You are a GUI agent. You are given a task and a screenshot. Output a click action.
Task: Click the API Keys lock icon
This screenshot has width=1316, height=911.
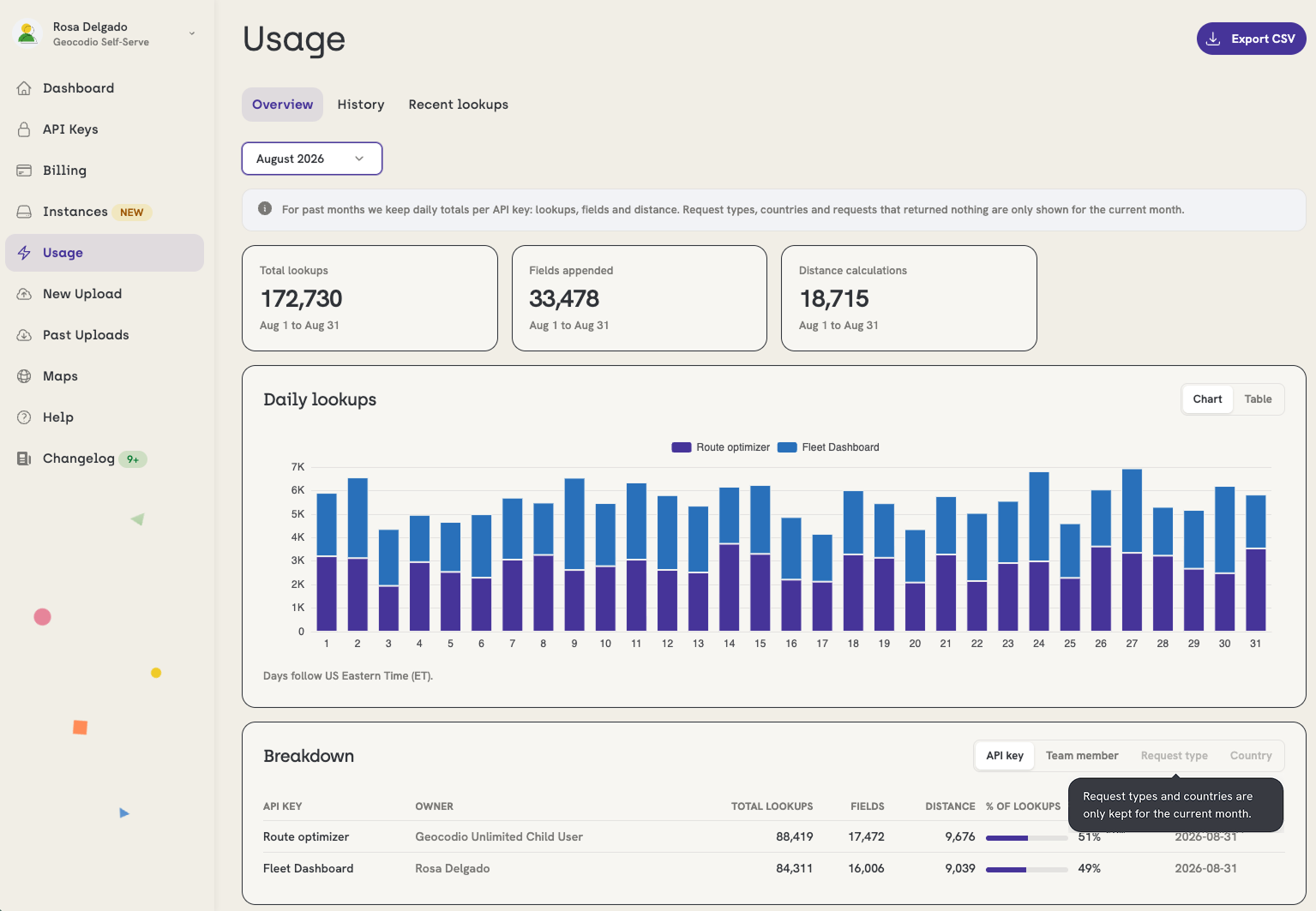[24, 129]
